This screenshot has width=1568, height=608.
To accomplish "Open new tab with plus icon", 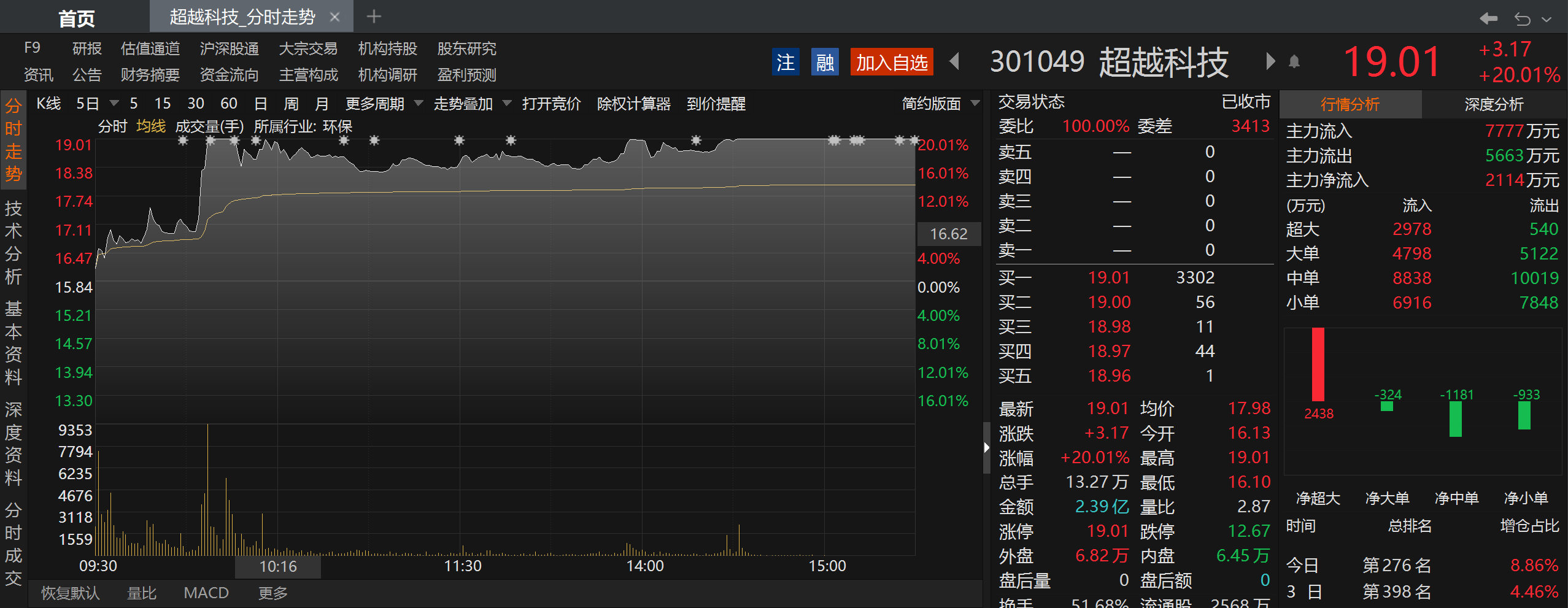I will pos(374,17).
